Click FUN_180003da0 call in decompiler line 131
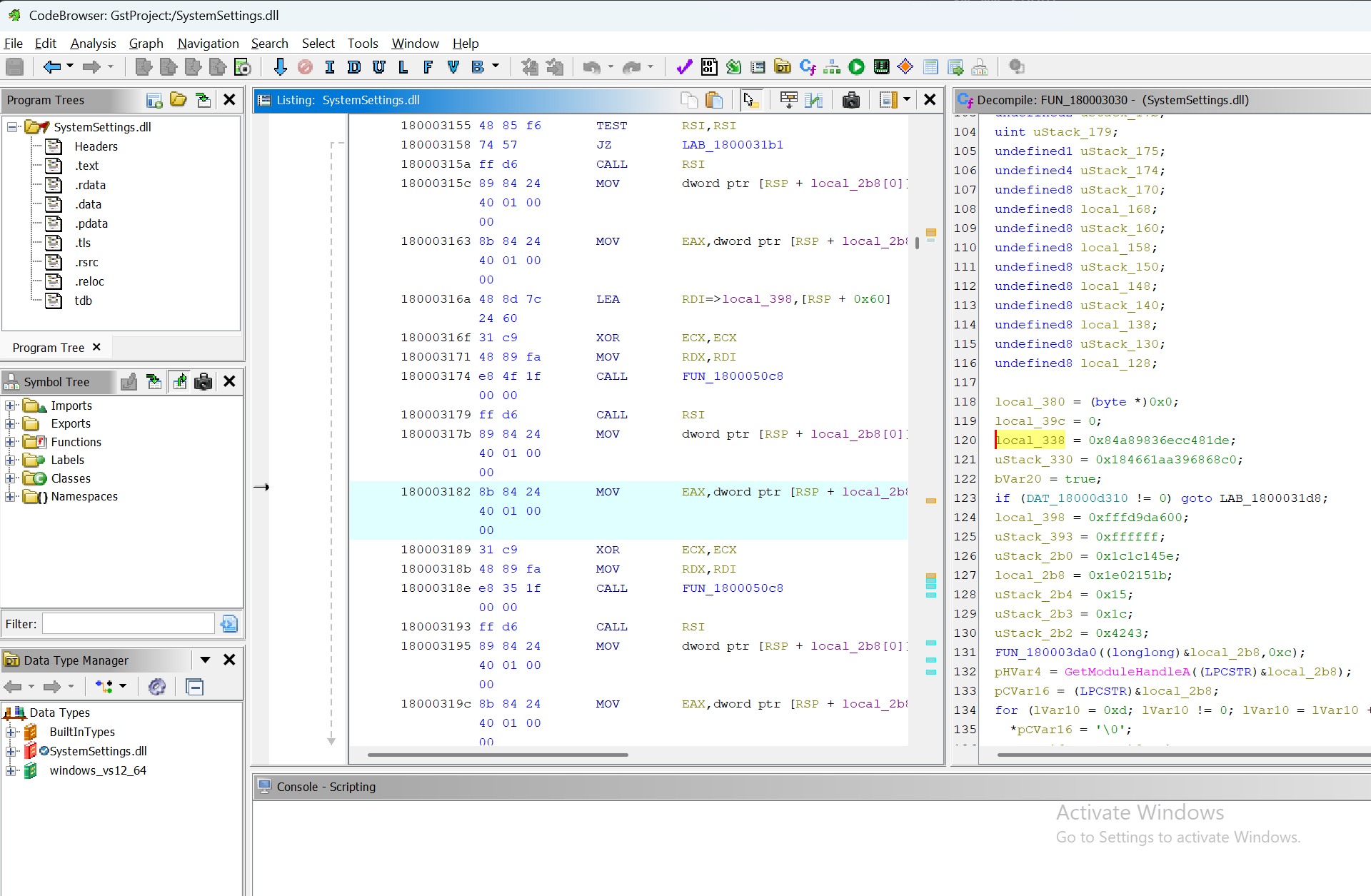 coord(1045,653)
